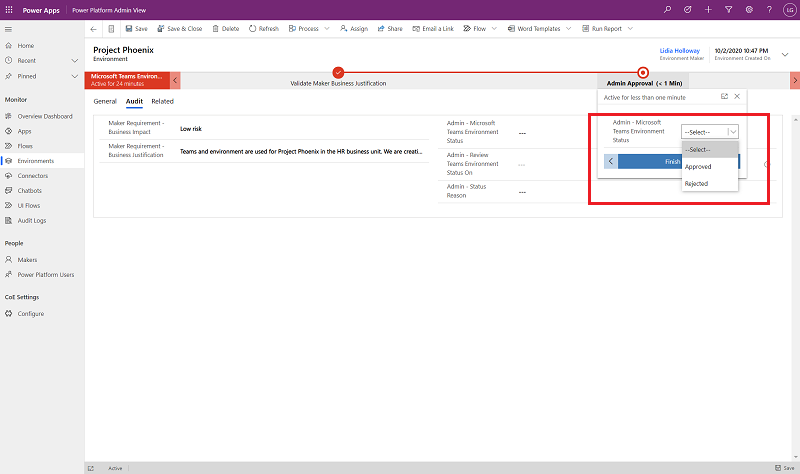Click Save & Close in the toolbar
The height and width of the screenshot is (474, 800).
pos(180,28)
